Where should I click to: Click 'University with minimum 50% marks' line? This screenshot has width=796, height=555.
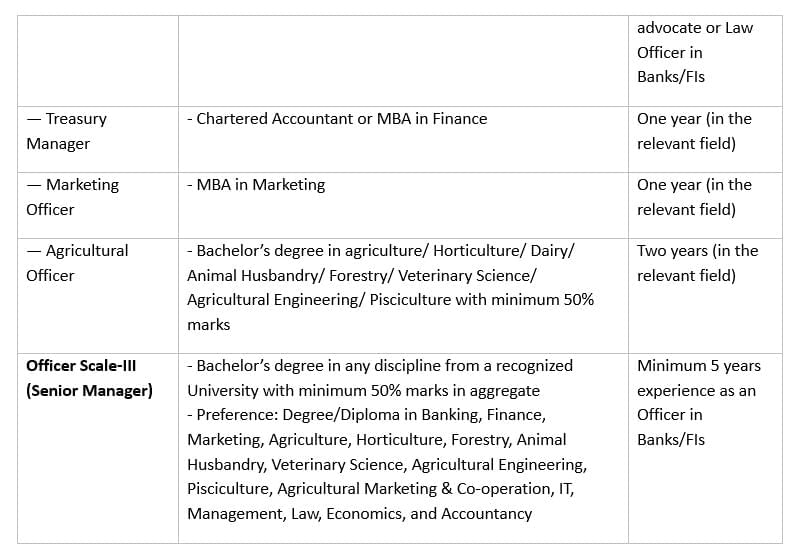point(363,391)
